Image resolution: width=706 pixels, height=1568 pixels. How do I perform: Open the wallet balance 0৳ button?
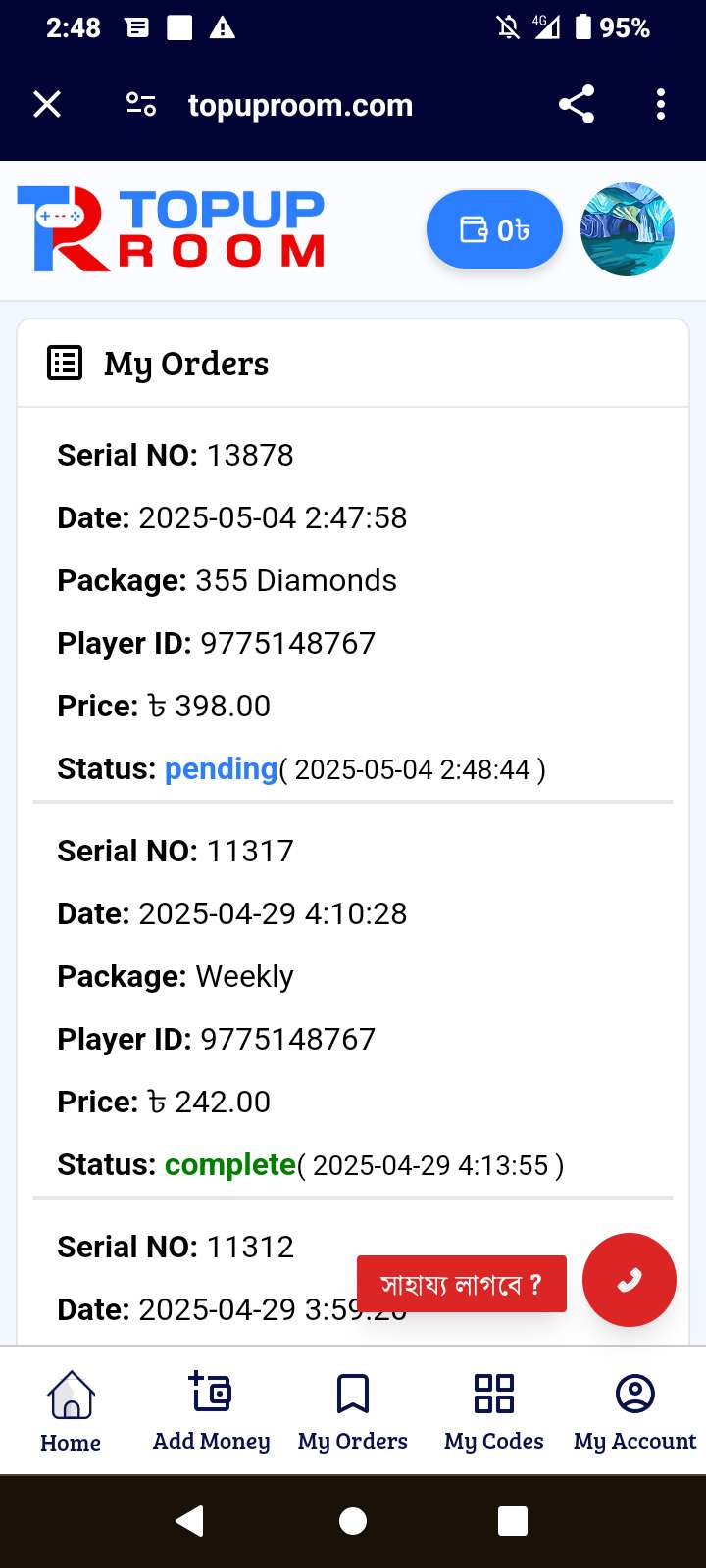tap(494, 229)
